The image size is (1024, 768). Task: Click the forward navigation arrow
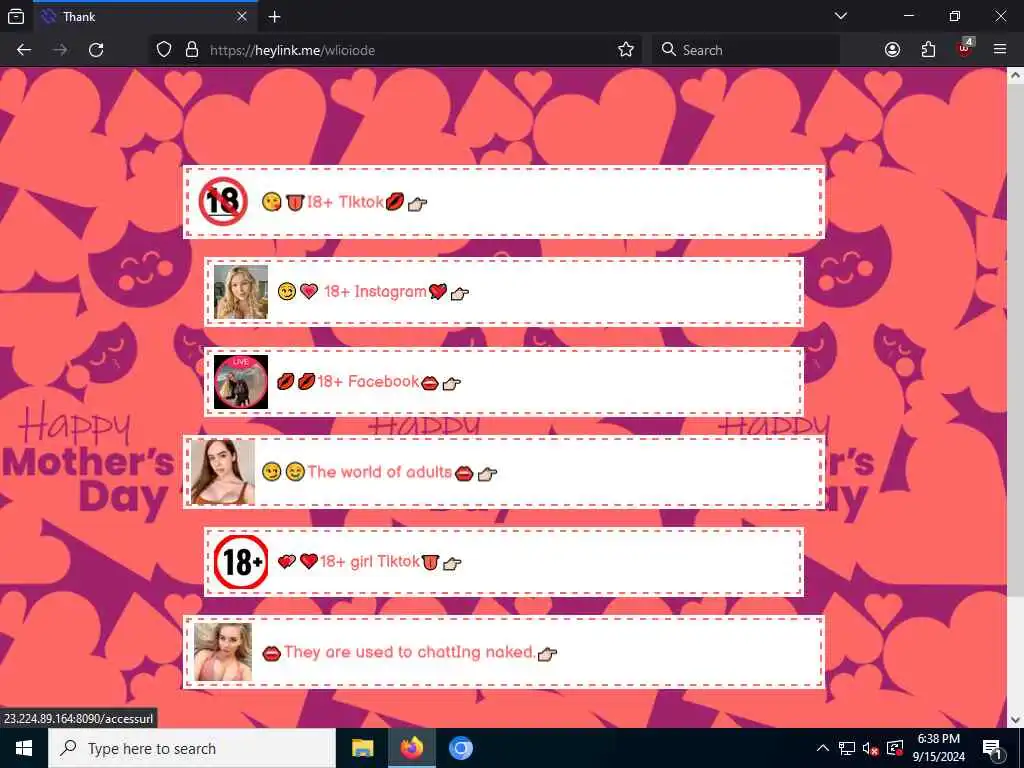point(60,50)
